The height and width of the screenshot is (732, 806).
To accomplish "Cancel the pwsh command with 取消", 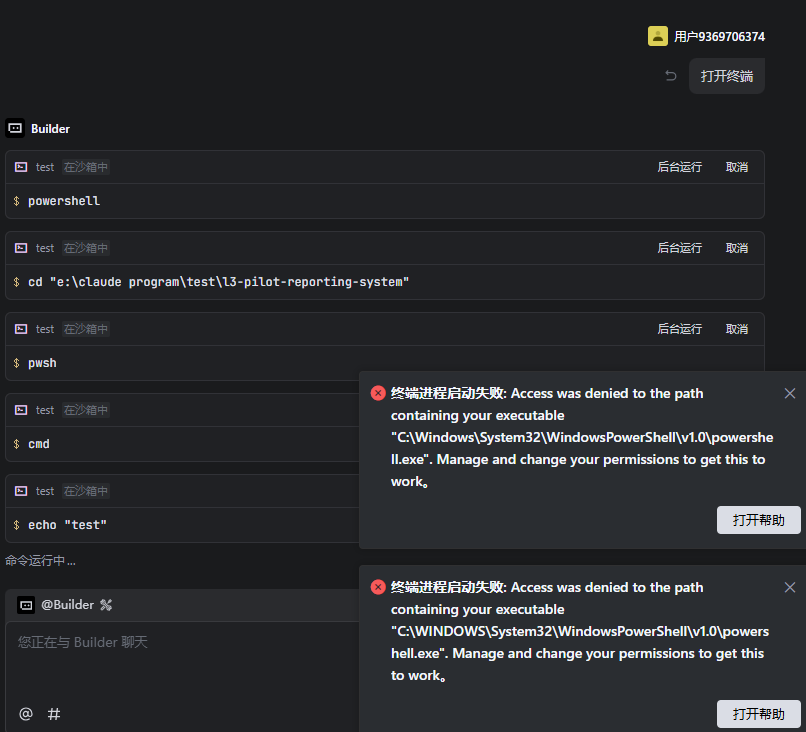I will click(x=737, y=329).
